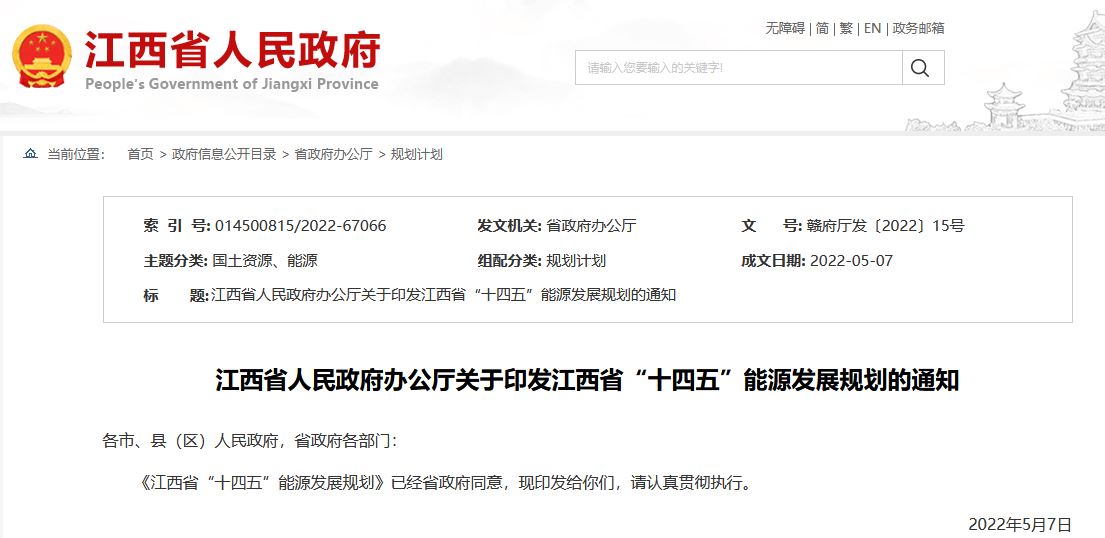
Task: Click the 江西省人民政府 site title
Action: point(232,49)
